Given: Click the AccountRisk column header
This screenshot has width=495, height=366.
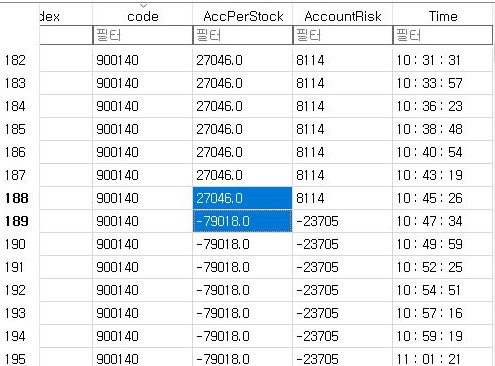Looking at the screenshot, I should (343, 16).
